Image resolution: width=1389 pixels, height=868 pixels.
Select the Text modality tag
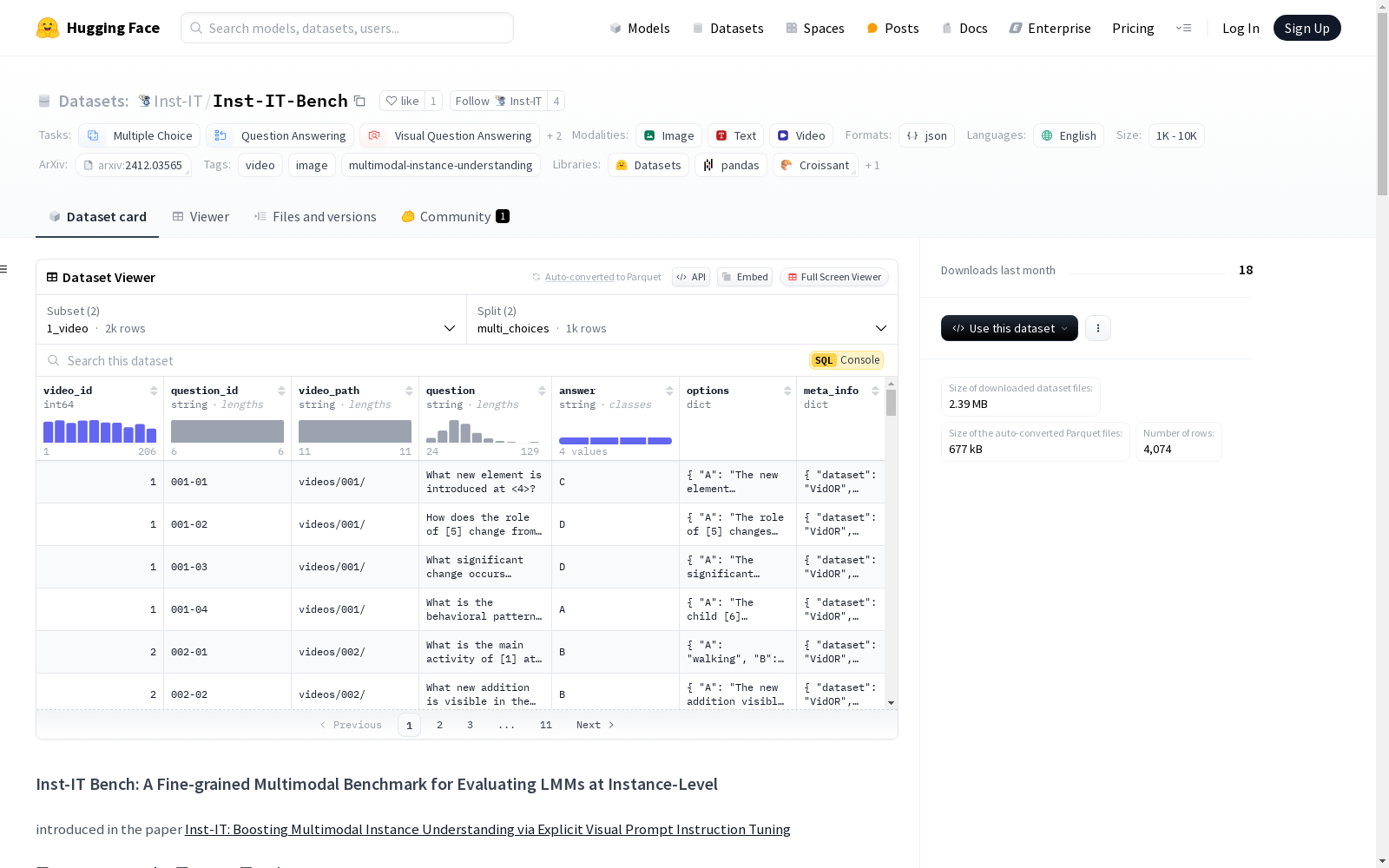(x=735, y=135)
